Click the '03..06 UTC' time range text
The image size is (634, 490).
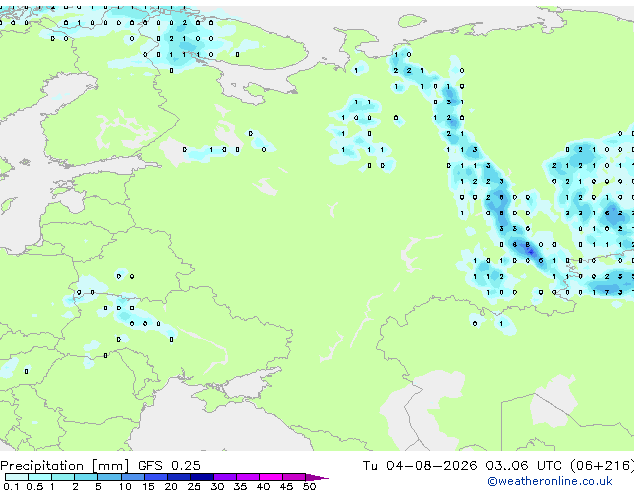point(524,466)
